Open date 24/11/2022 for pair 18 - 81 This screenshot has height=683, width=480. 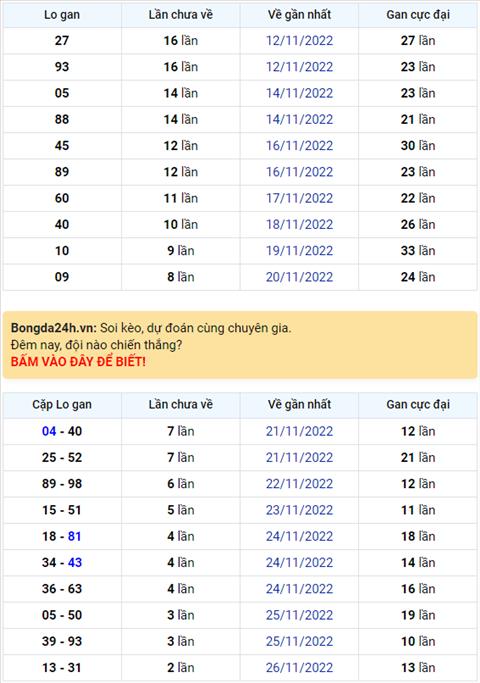coord(299,536)
